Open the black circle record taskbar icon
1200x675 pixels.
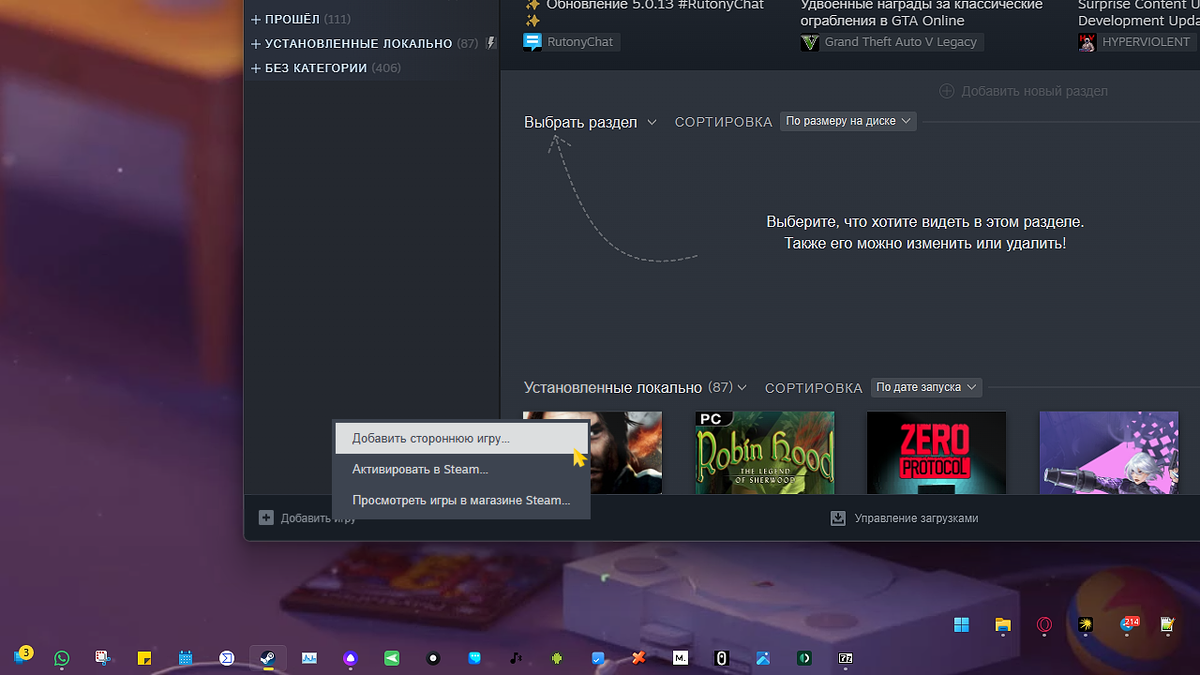pyautogui.click(x=433, y=658)
